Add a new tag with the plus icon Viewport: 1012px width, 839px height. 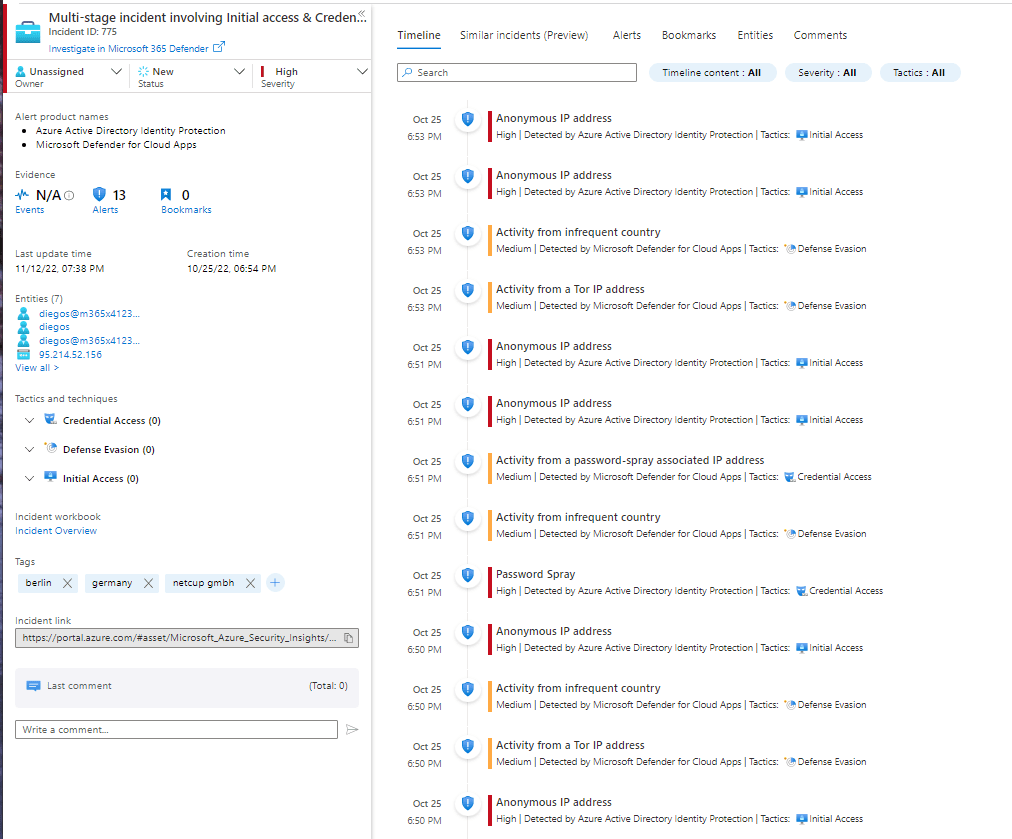coord(275,582)
